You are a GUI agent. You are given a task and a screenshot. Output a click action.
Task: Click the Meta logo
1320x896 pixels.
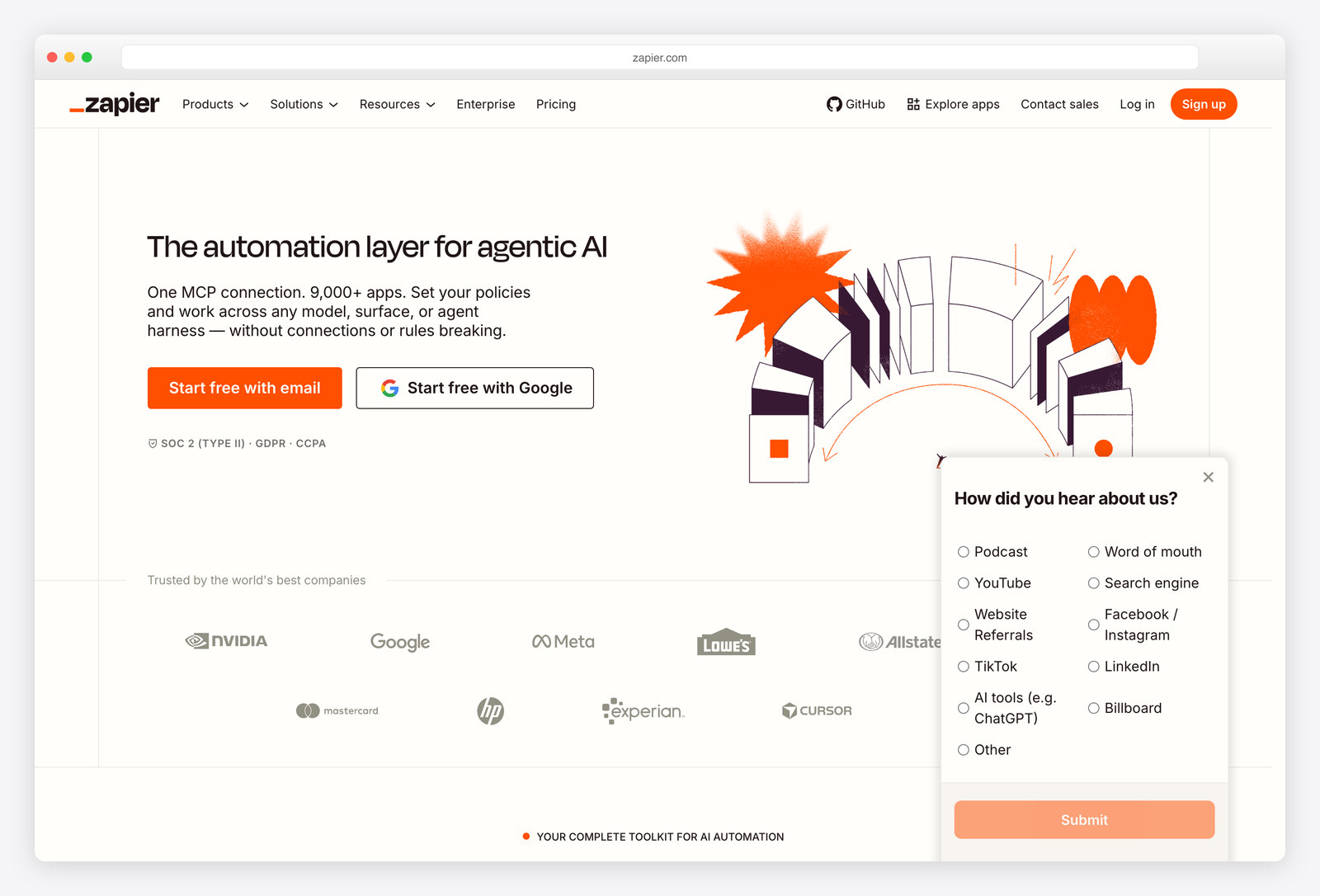563,641
